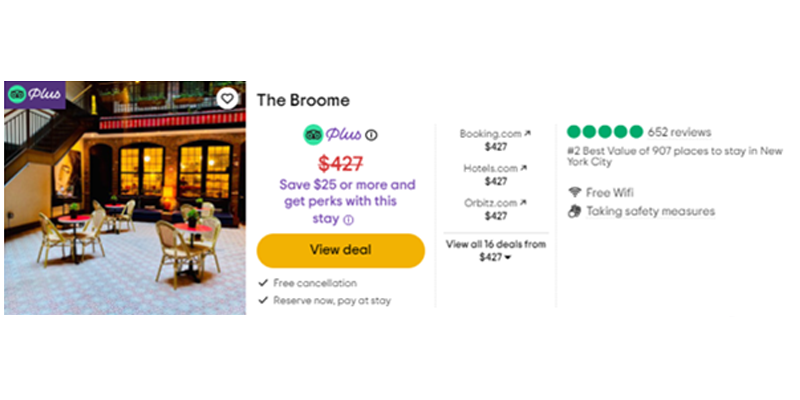Open Orbitz.com external link arrow
800x400 pixels.
(523, 203)
